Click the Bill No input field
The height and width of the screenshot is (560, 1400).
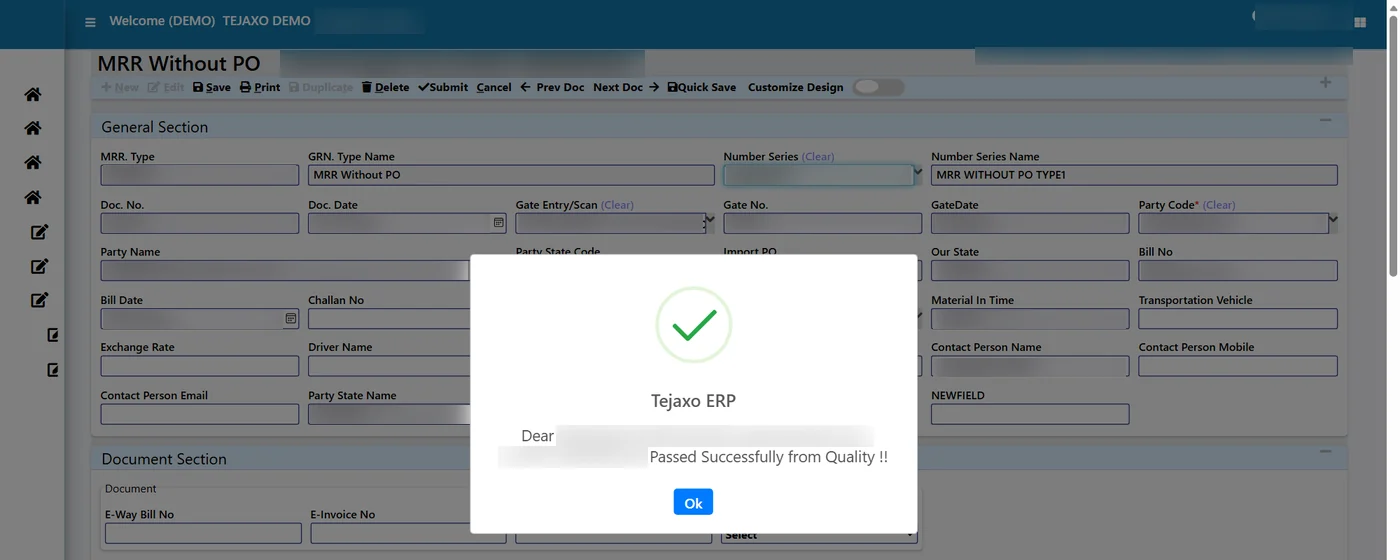click(x=1238, y=270)
